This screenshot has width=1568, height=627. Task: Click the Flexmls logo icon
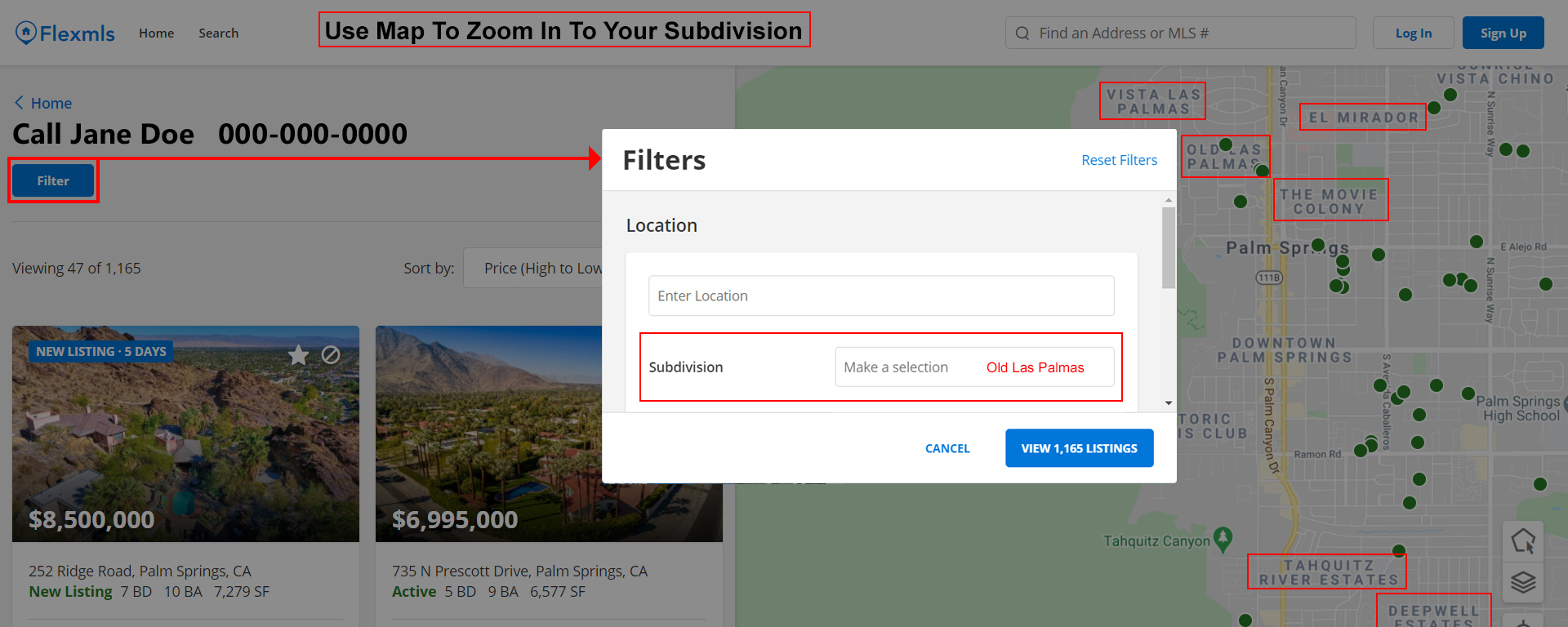pos(26,33)
